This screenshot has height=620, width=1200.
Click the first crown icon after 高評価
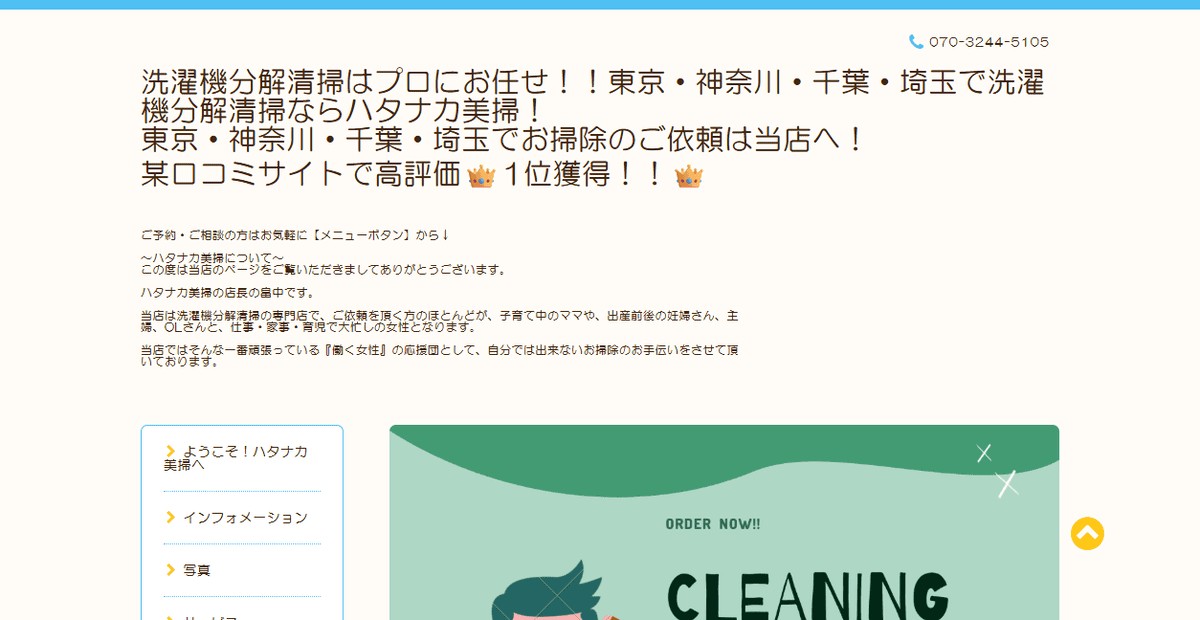click(481, 177)
